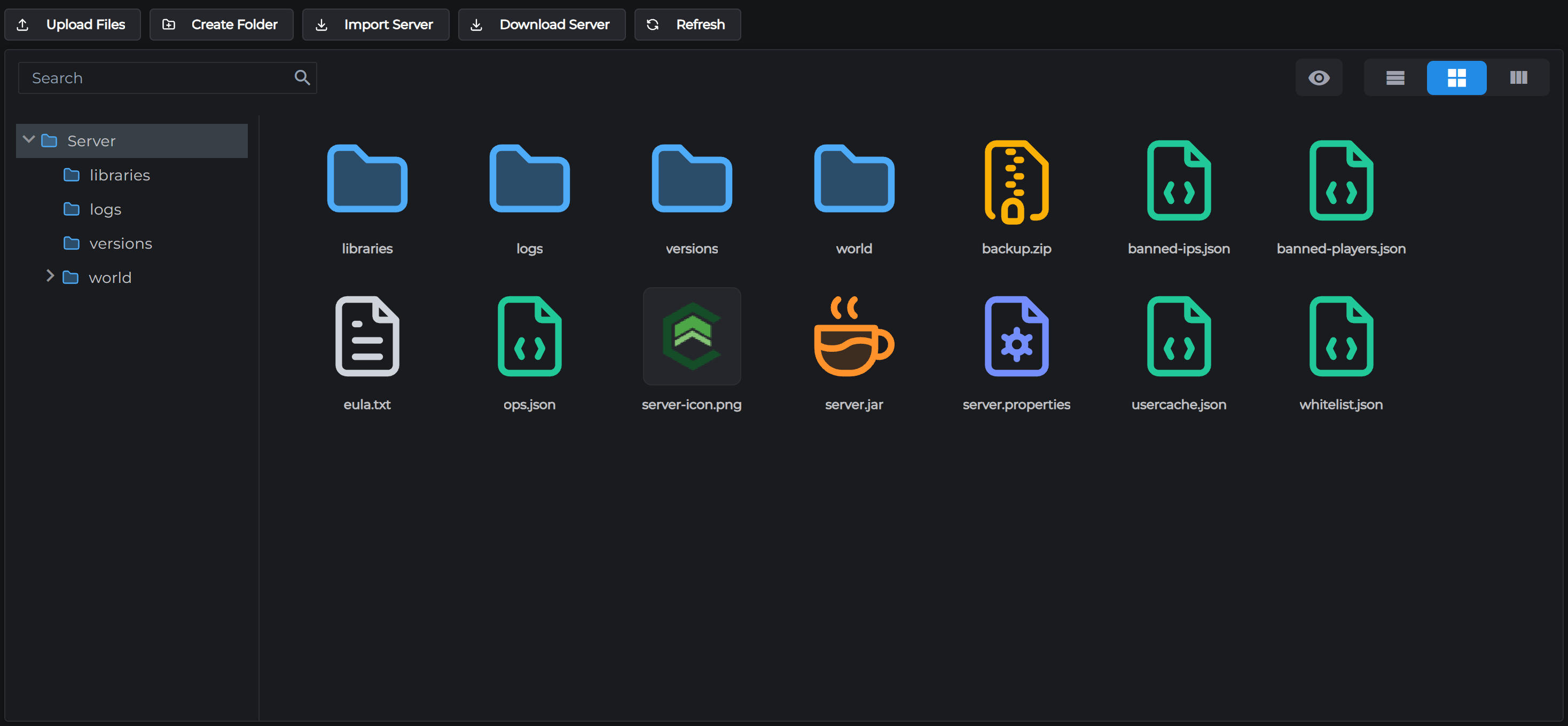The image size is (1568, 726).
Task: Select versions in sidebar tree
Action: (131, 243)
